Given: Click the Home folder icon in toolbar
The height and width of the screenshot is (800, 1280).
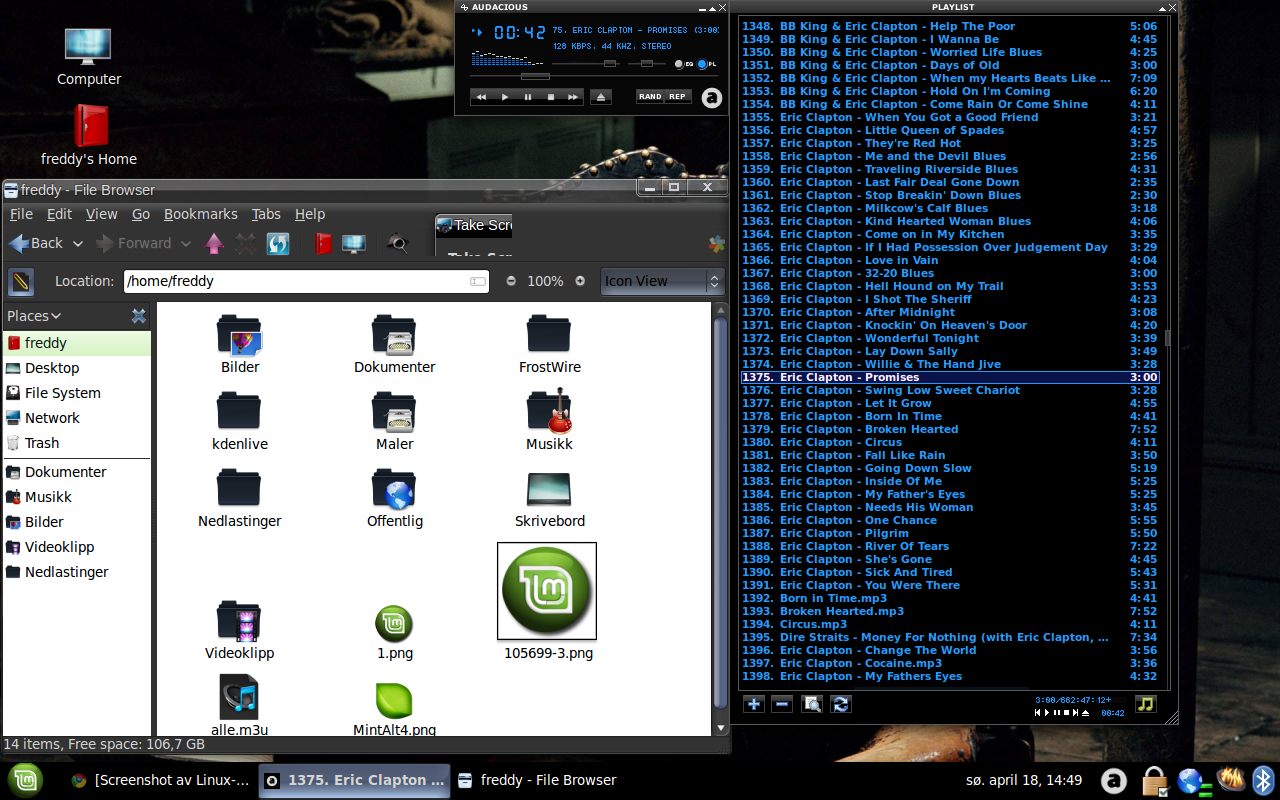Looking at the screenshot, I should point(323,243).
